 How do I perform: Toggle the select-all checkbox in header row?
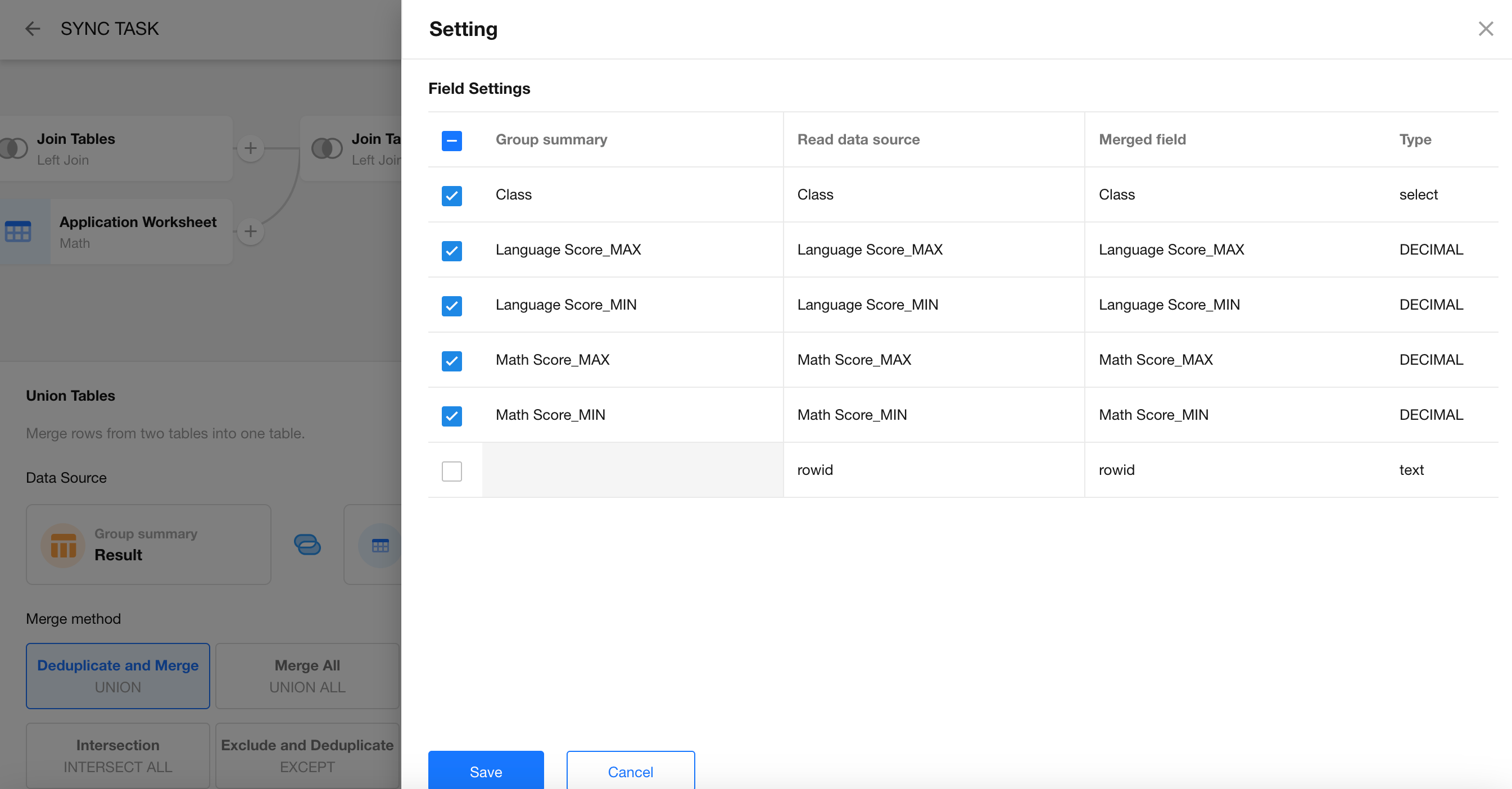click(451, 140)
